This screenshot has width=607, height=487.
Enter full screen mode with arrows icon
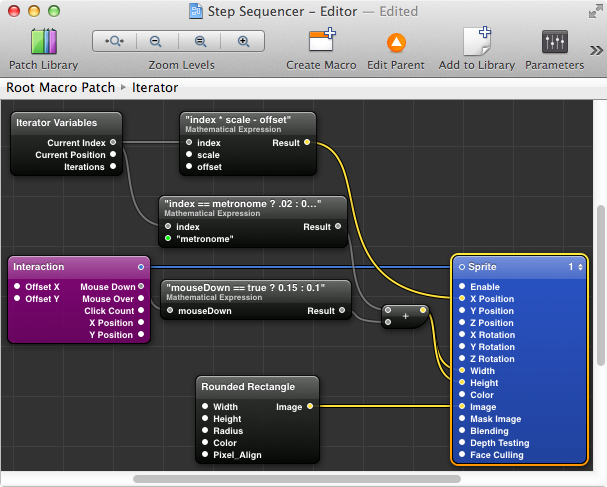595,12
